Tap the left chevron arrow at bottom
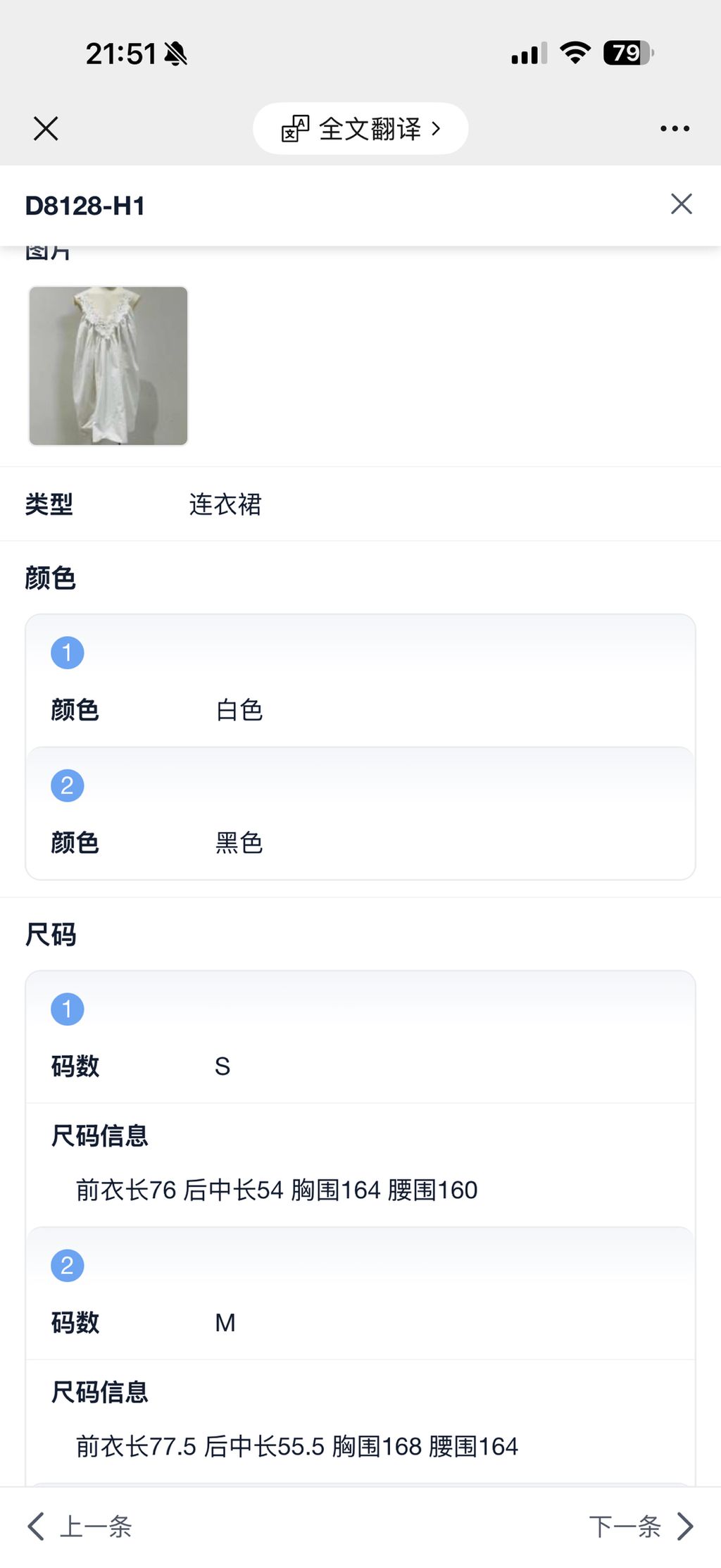 35,1526
